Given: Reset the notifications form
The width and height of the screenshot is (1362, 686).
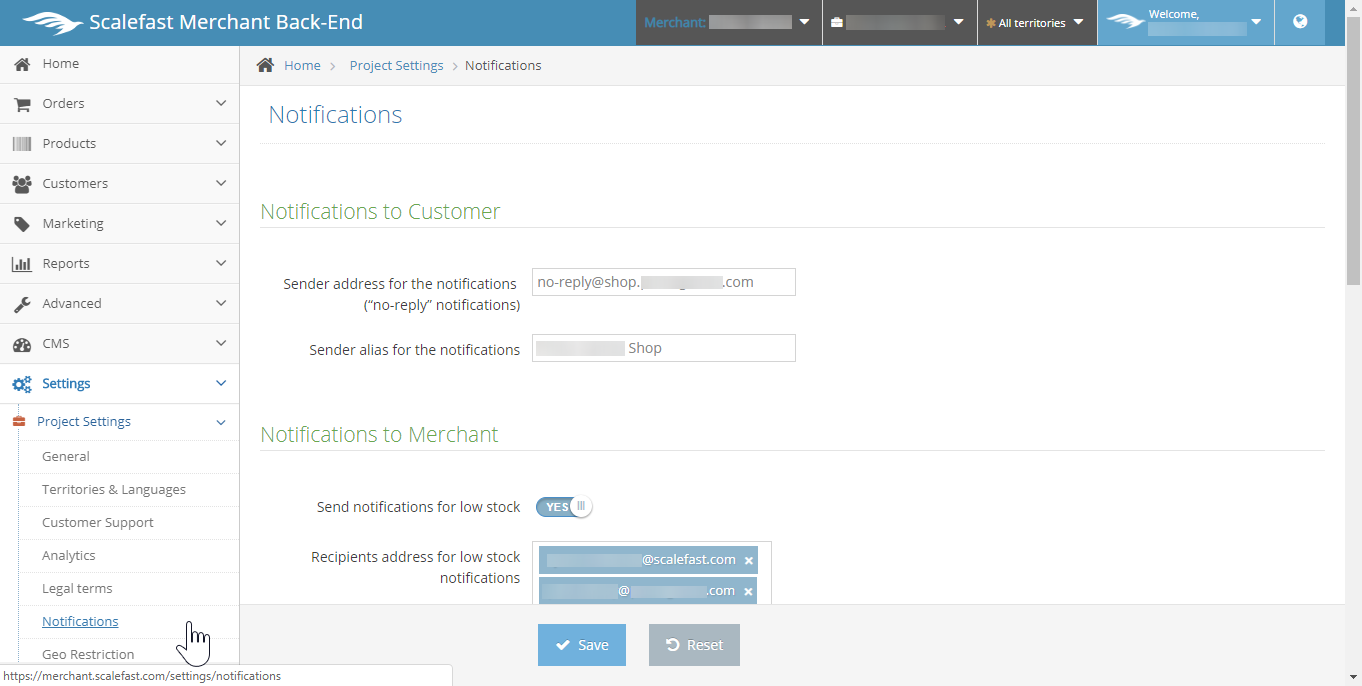Looking at the screenshot, I should point(694,645).
